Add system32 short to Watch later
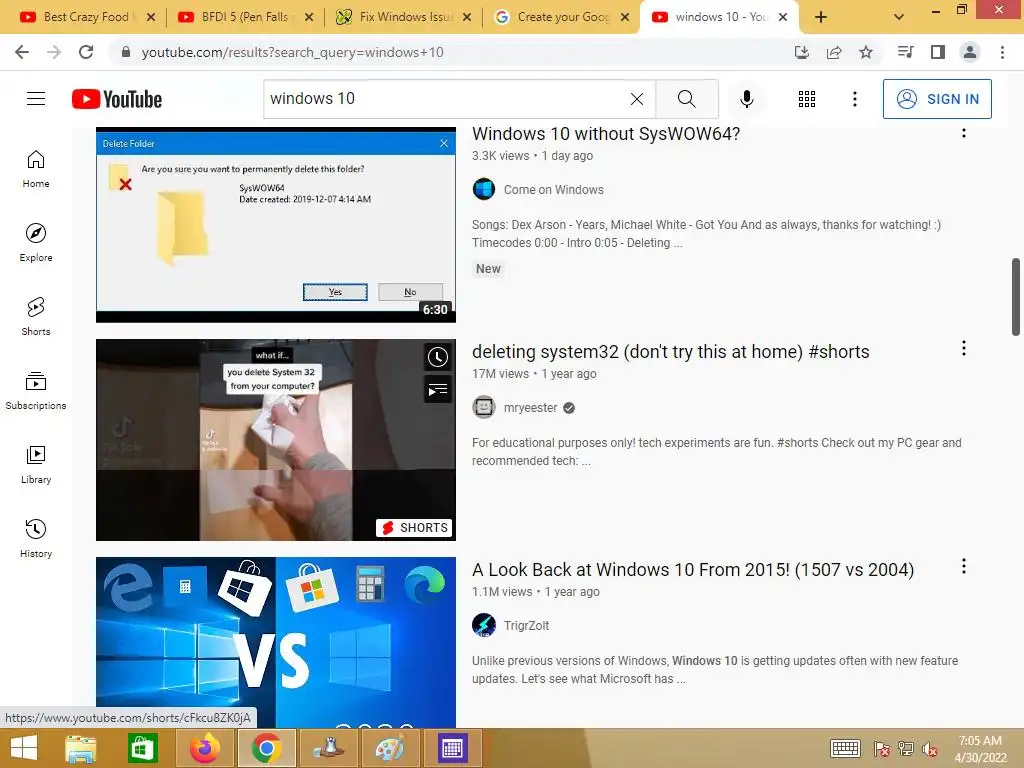This screenshot has height=768, width=1024. (438, 357)
